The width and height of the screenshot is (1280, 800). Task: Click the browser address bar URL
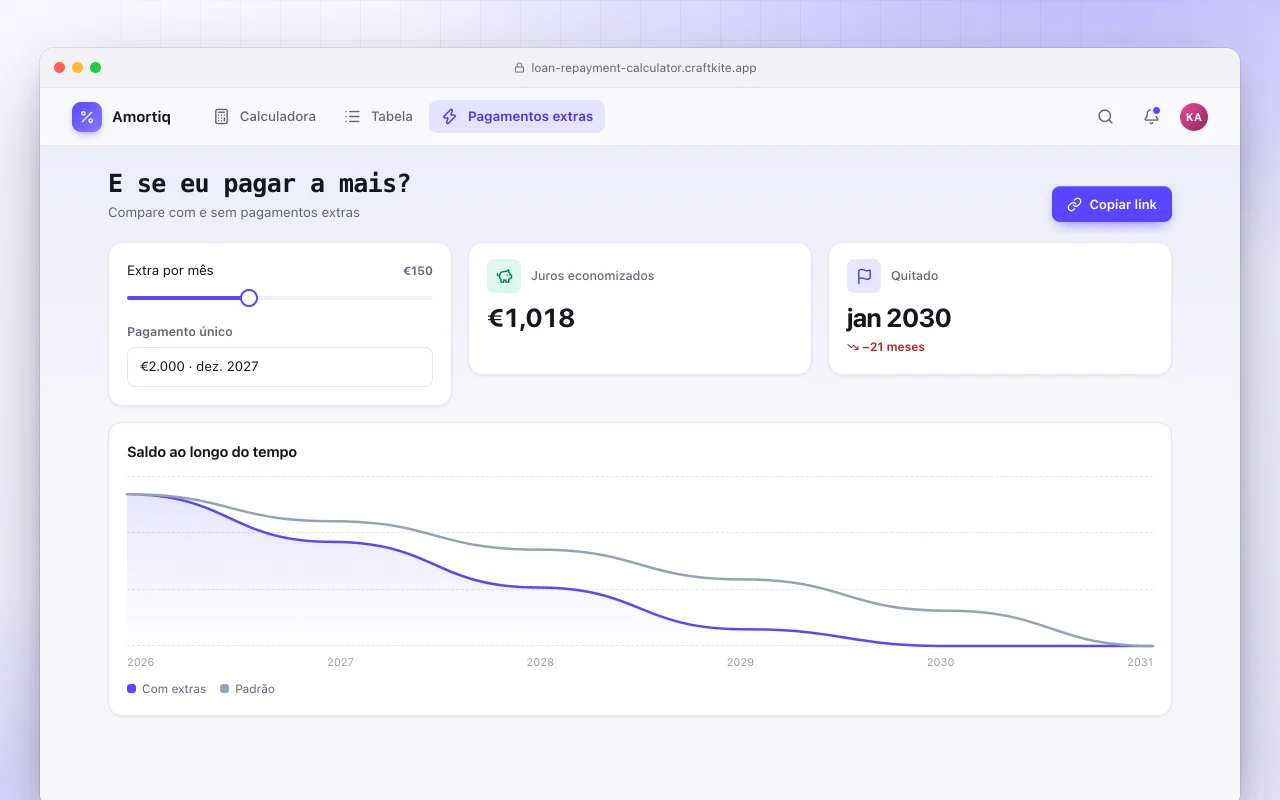(643, 68)
